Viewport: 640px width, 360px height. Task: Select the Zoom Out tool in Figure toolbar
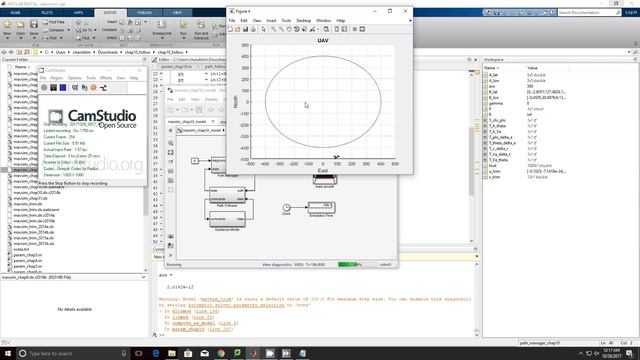[281, 29]
